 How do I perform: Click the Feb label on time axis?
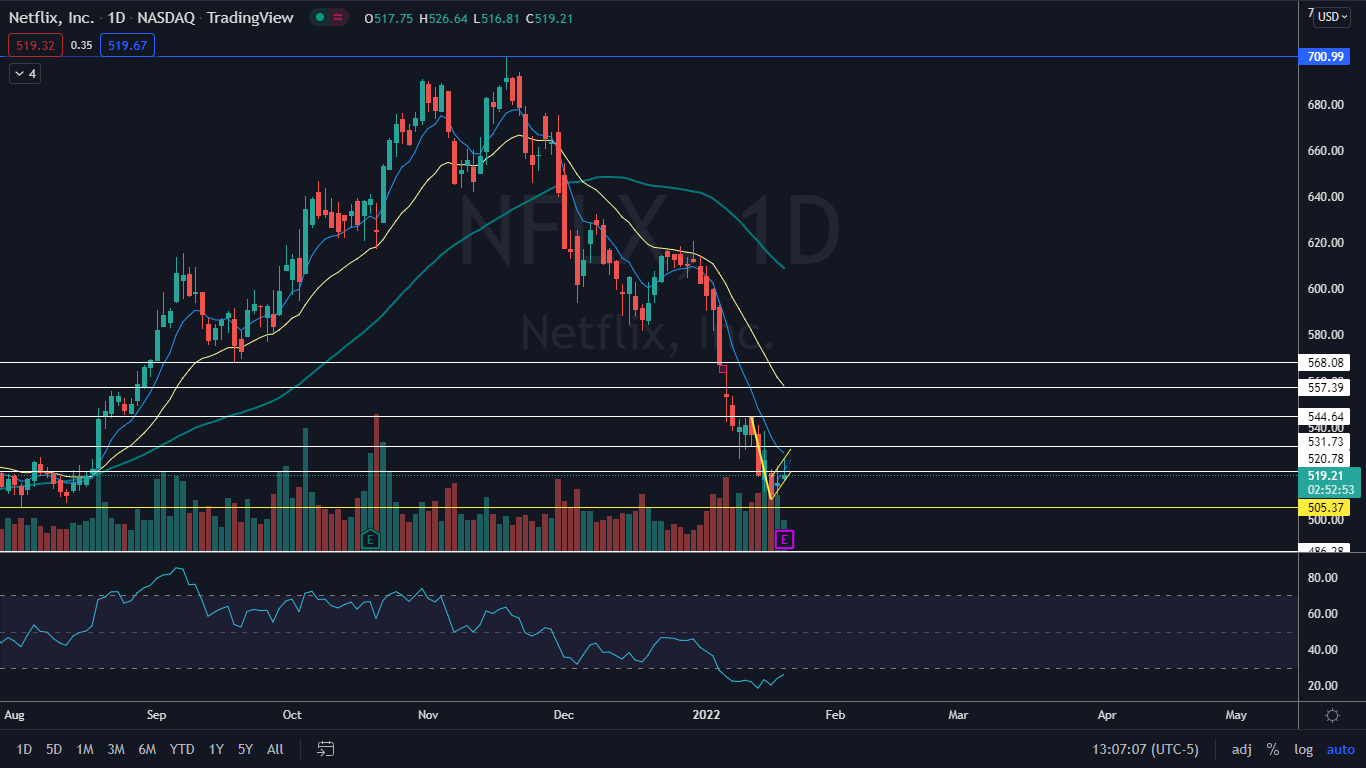pos(836,715)
